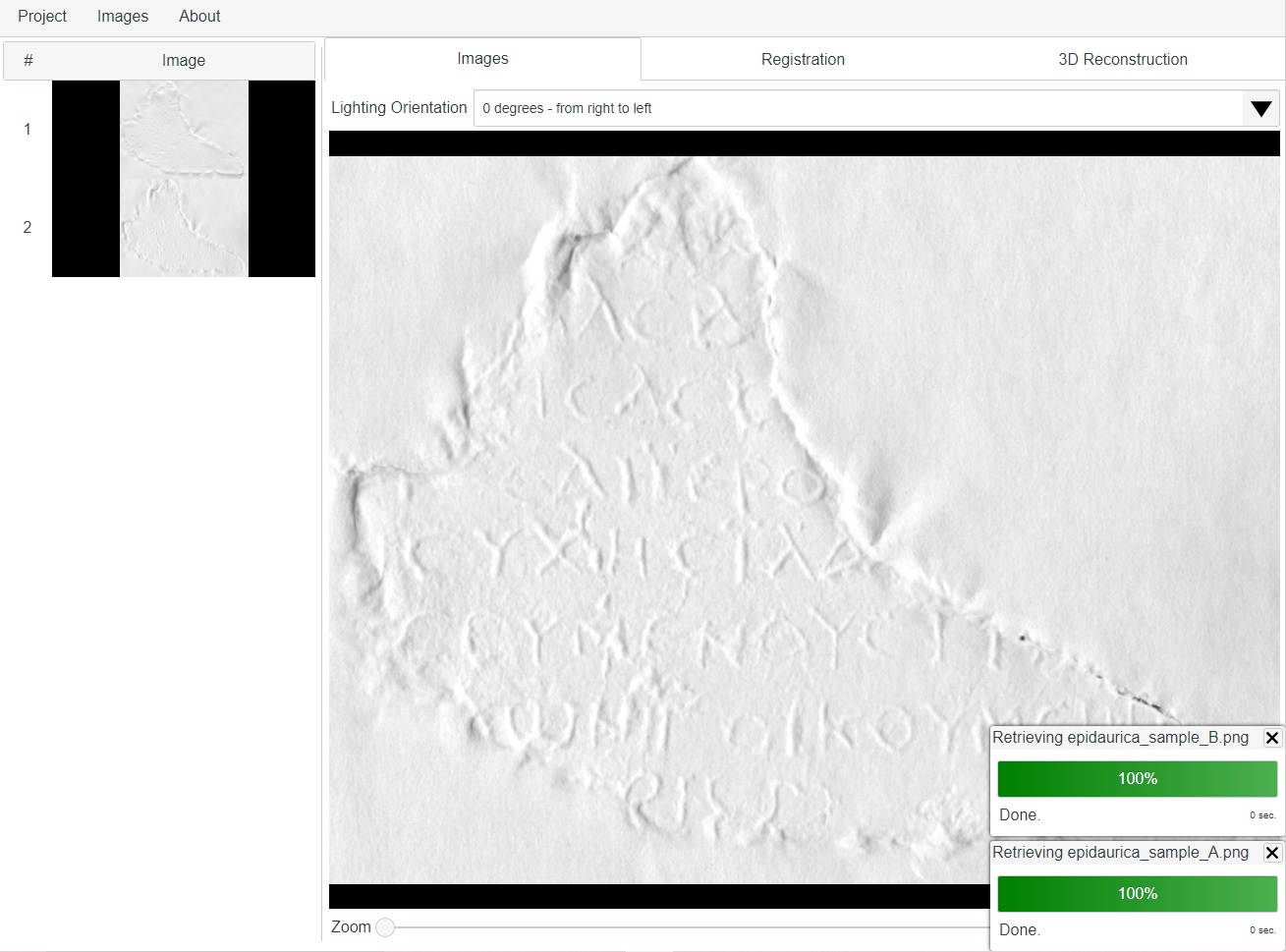Click the sample_A 100% progress bar
The height and width of the screenshot is (952, 1286).
tap(1137, 894)
